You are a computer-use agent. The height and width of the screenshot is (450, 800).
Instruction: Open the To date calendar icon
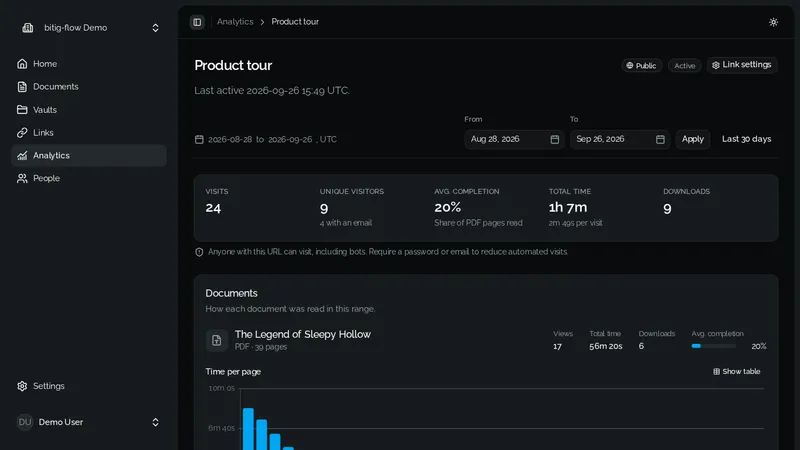660,139
